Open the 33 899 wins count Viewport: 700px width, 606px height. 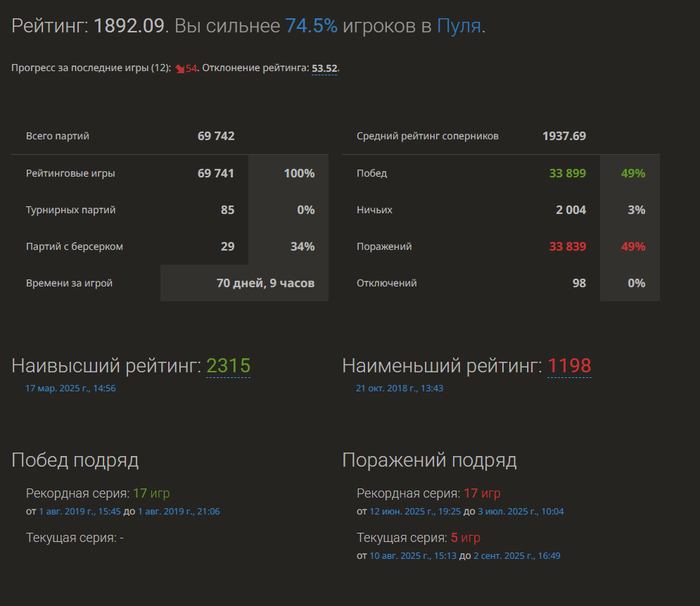567,173
